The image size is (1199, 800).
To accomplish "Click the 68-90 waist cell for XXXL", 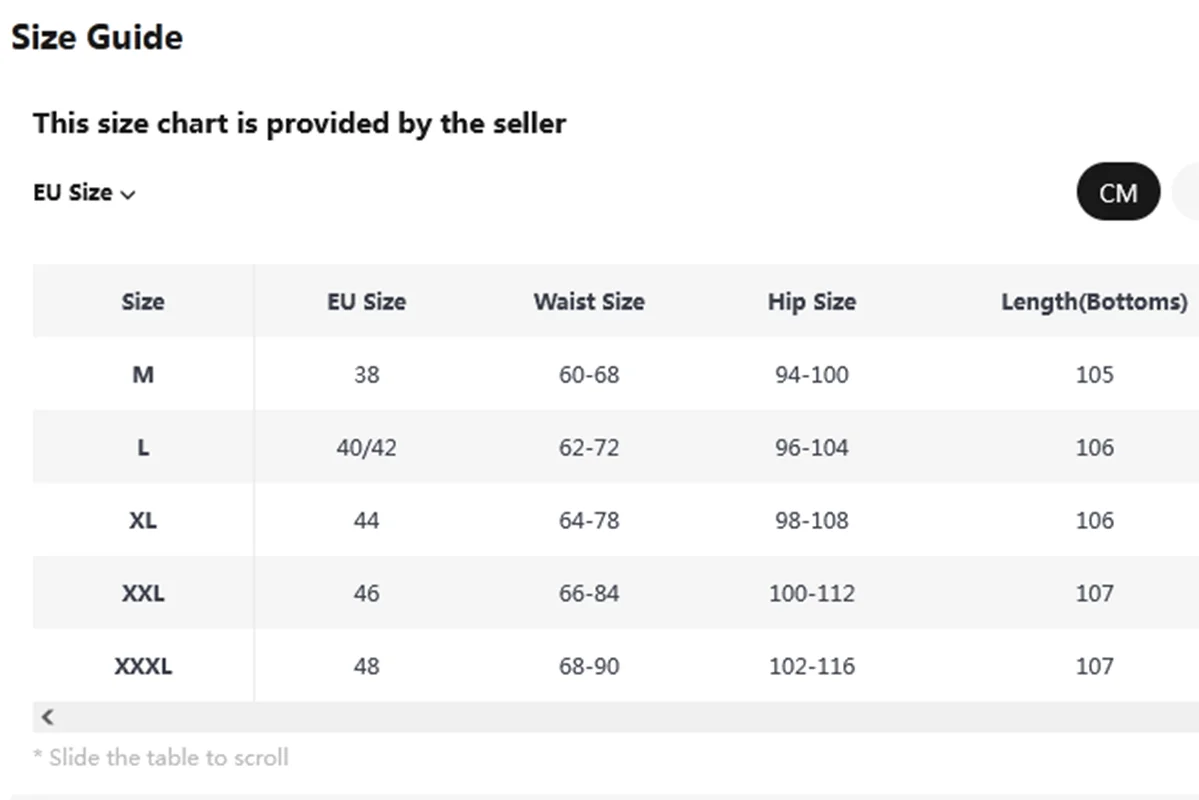I will (589, 666).
